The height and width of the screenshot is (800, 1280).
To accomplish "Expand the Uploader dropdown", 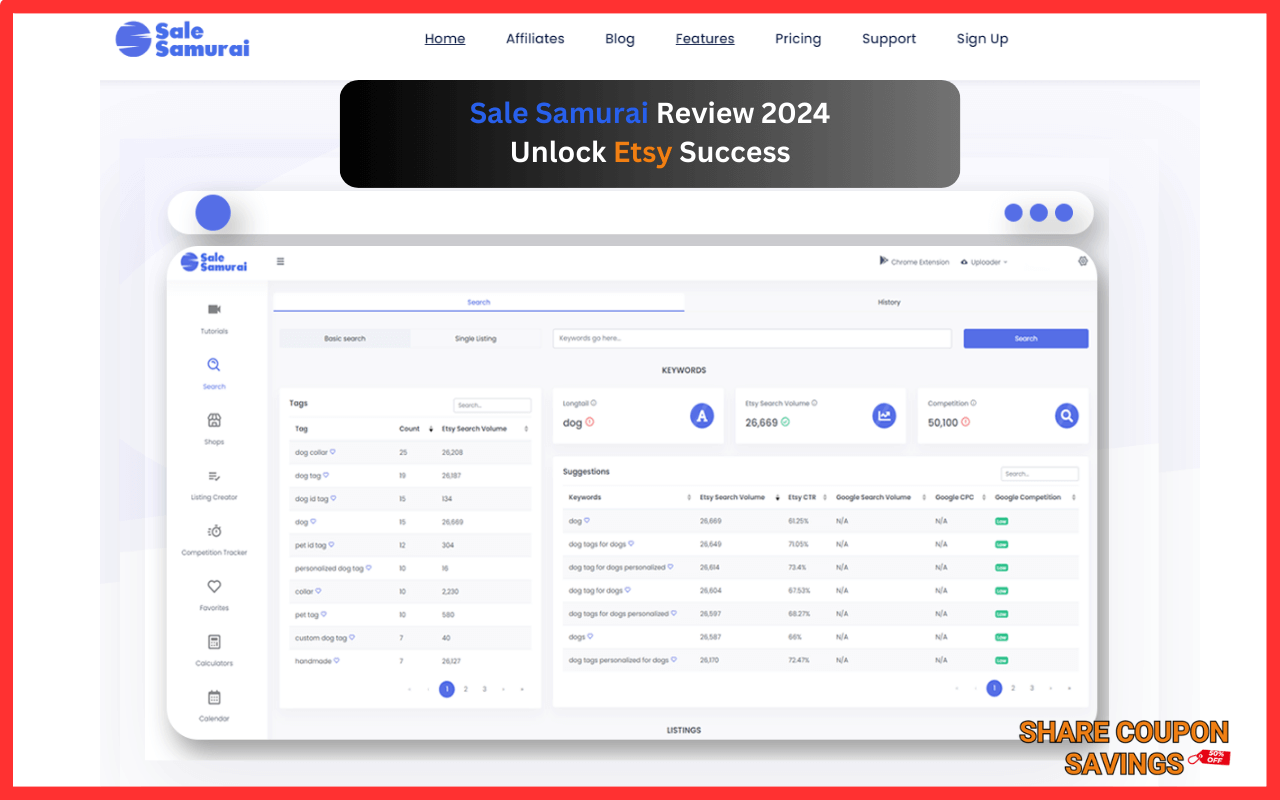I will click(x=983, y=262).
